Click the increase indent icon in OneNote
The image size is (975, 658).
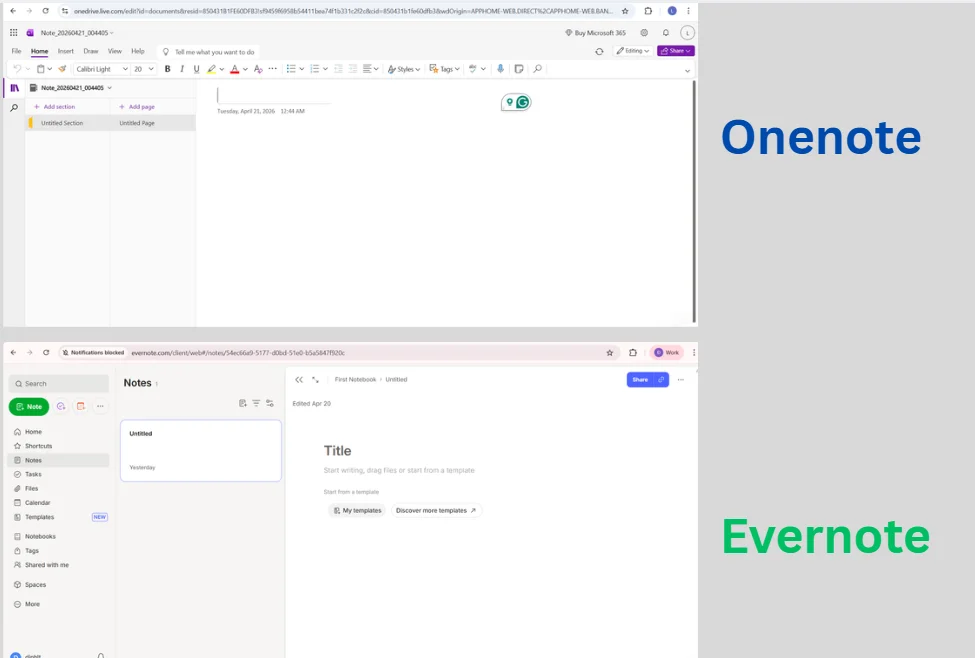click(x=353, y=69)
